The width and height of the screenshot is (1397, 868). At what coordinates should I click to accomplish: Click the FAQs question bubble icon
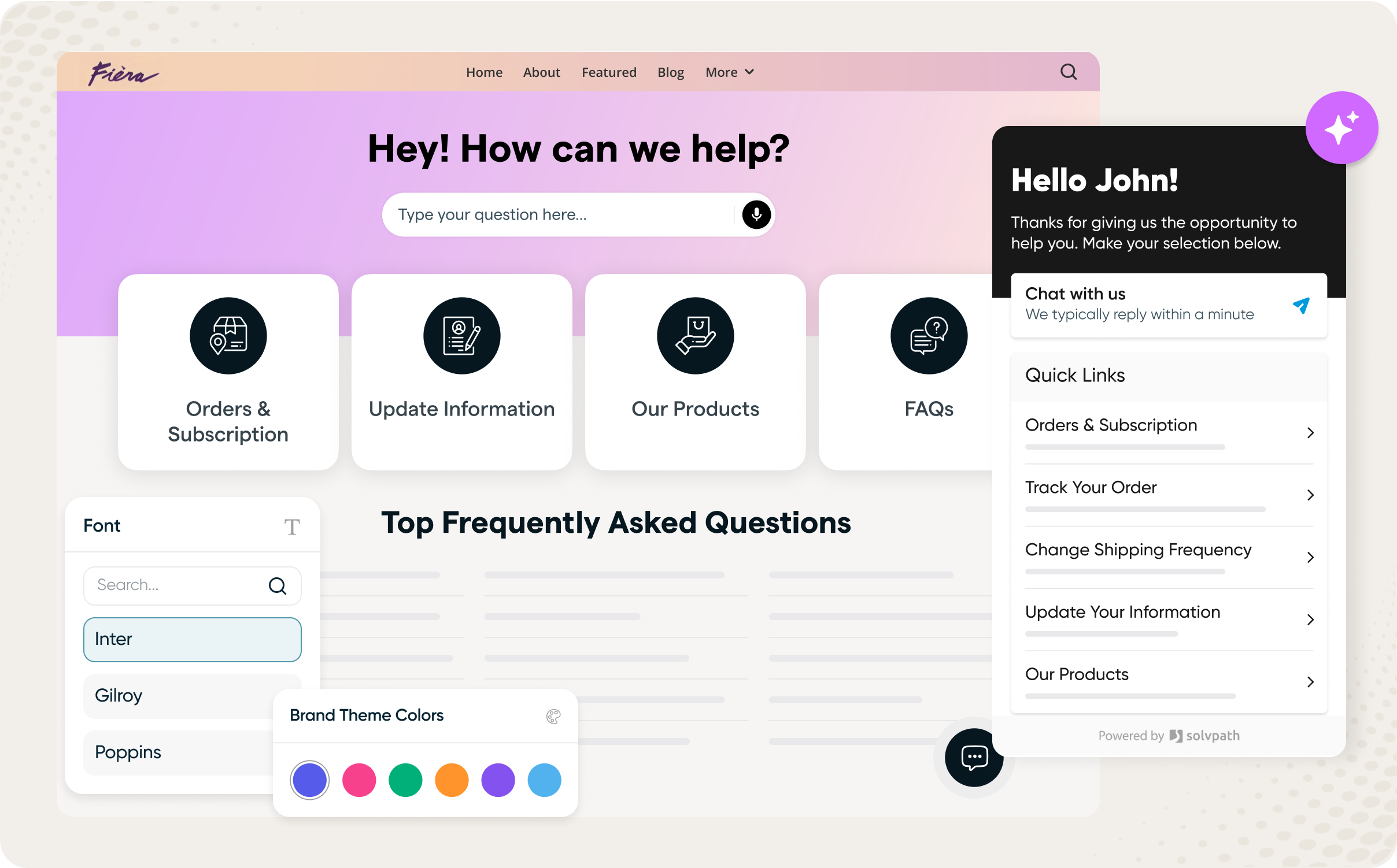coord(929,336)
